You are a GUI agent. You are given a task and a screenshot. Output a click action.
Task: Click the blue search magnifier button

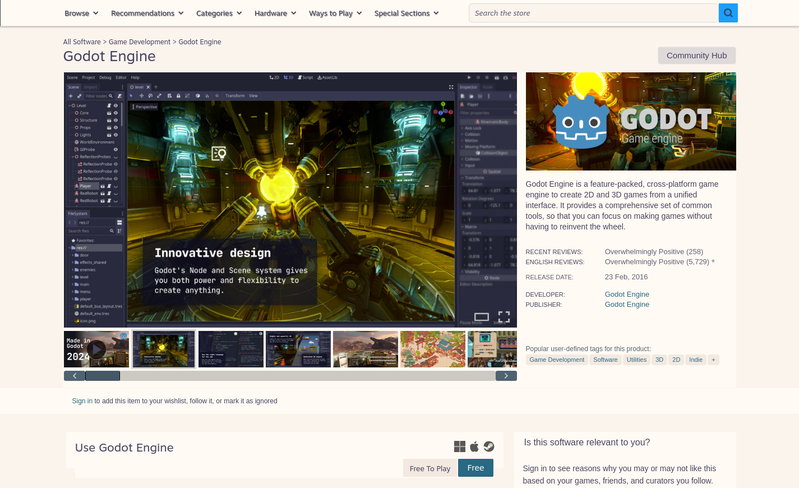tap(728, 13)
